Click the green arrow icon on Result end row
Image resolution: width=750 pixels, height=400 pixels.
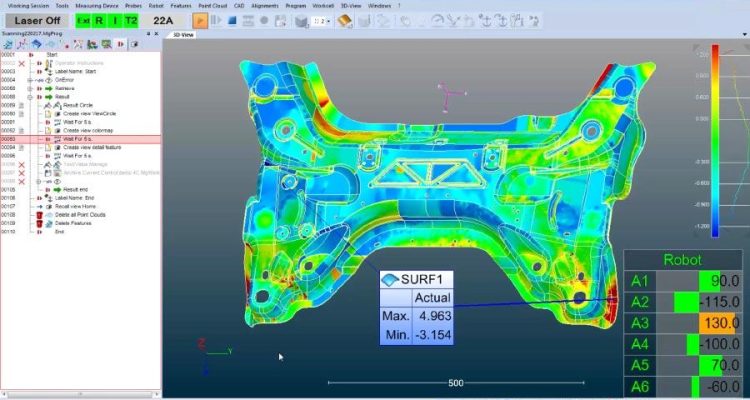point(57,189)
